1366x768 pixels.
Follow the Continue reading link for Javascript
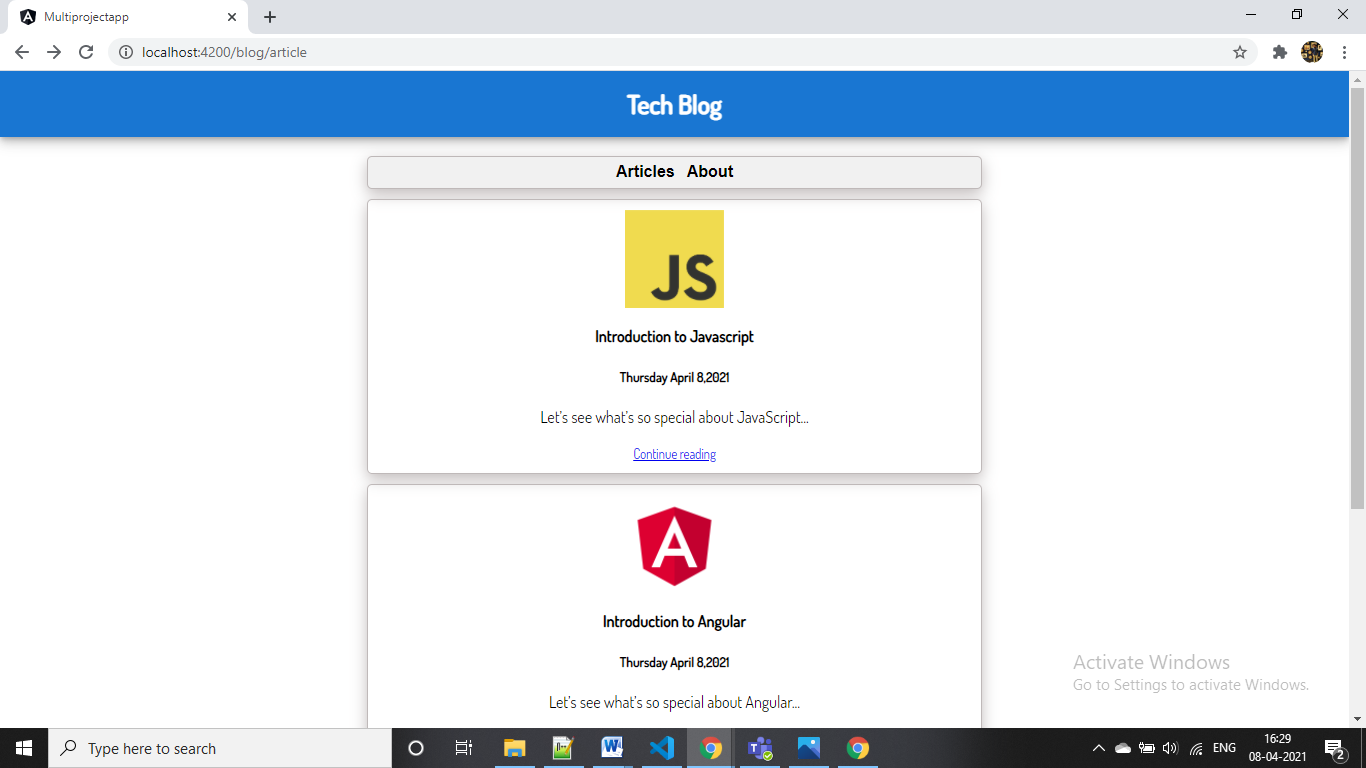[x=674, y=454]
